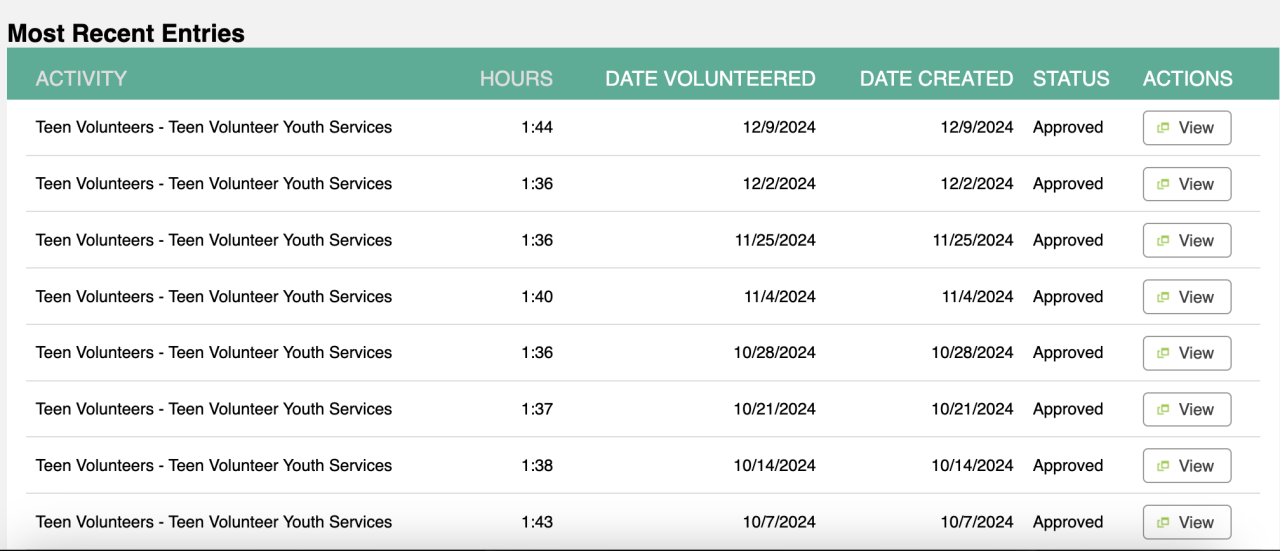Viewport: 1280px width, 551px height.
Task: Click the View icon for the 11/25/2024 entry
Action: point(1164,241)
